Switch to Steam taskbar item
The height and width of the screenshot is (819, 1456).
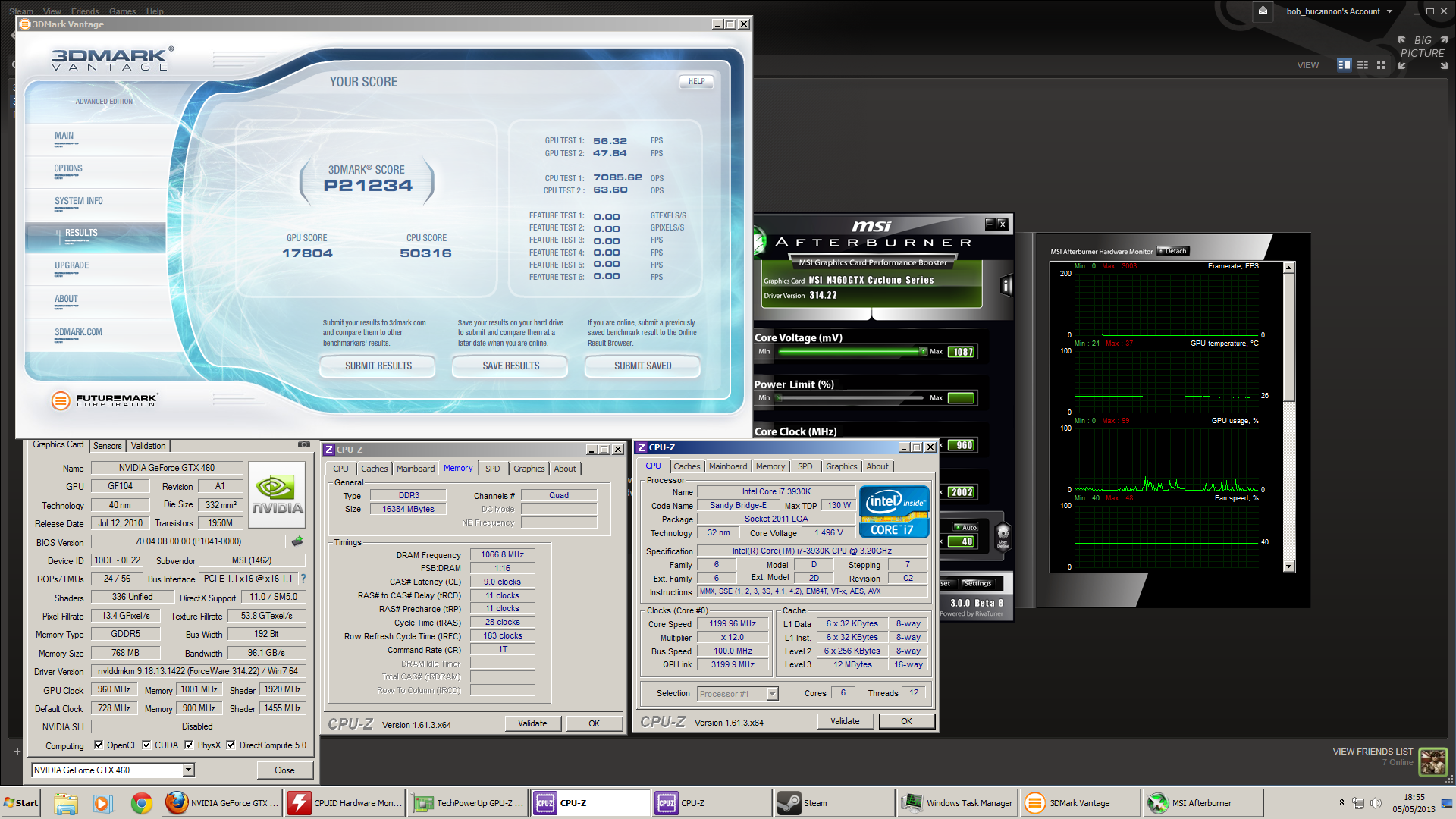click(x=834, y=803)
